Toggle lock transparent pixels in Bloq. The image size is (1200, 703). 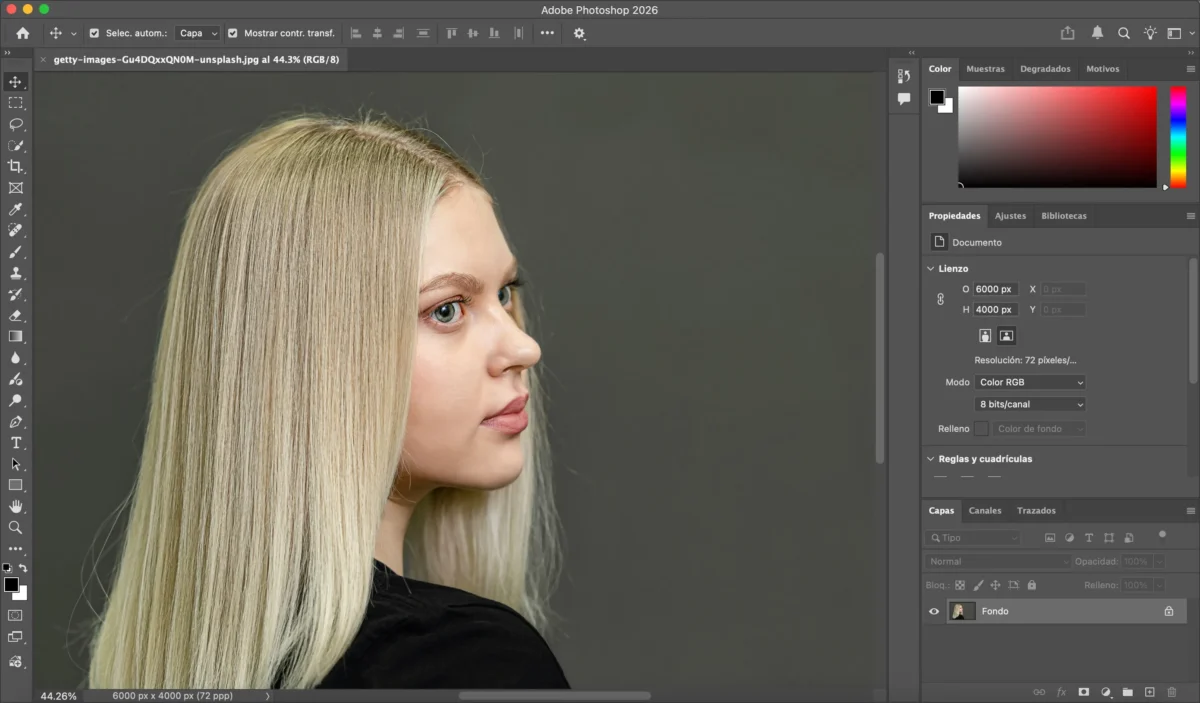[x=960, y=585]
